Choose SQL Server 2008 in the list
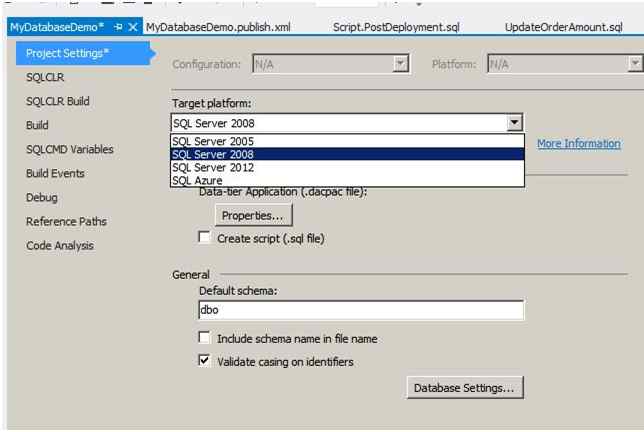 point(347,154)
